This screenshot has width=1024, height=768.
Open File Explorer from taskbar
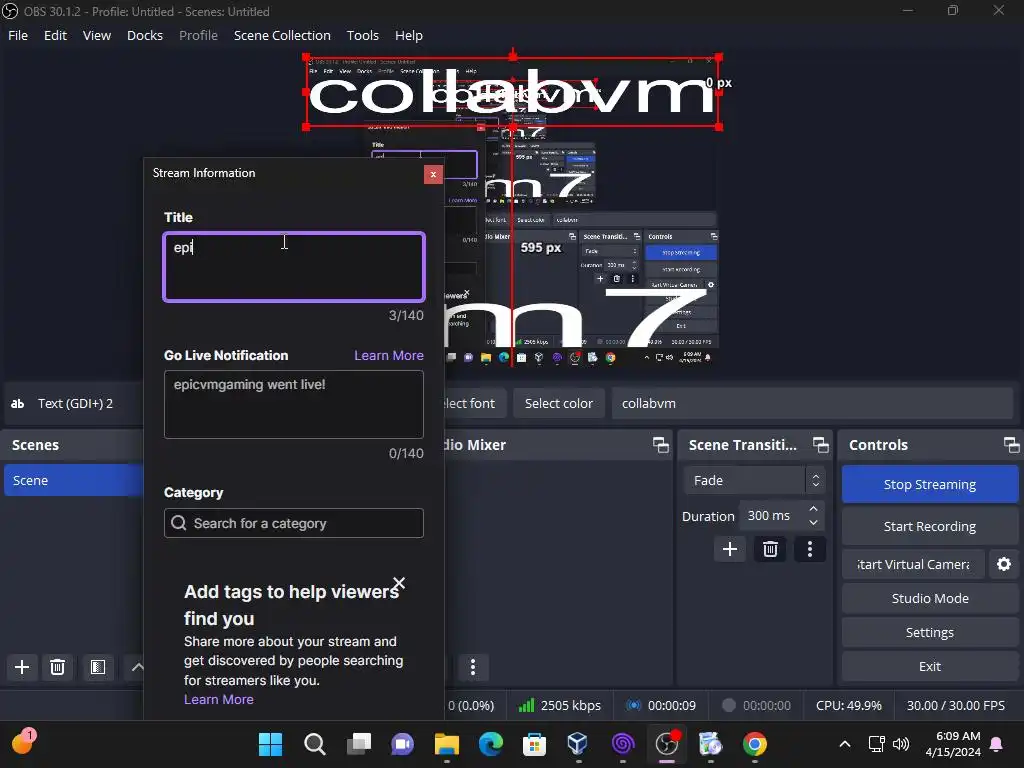pos(447,744)
